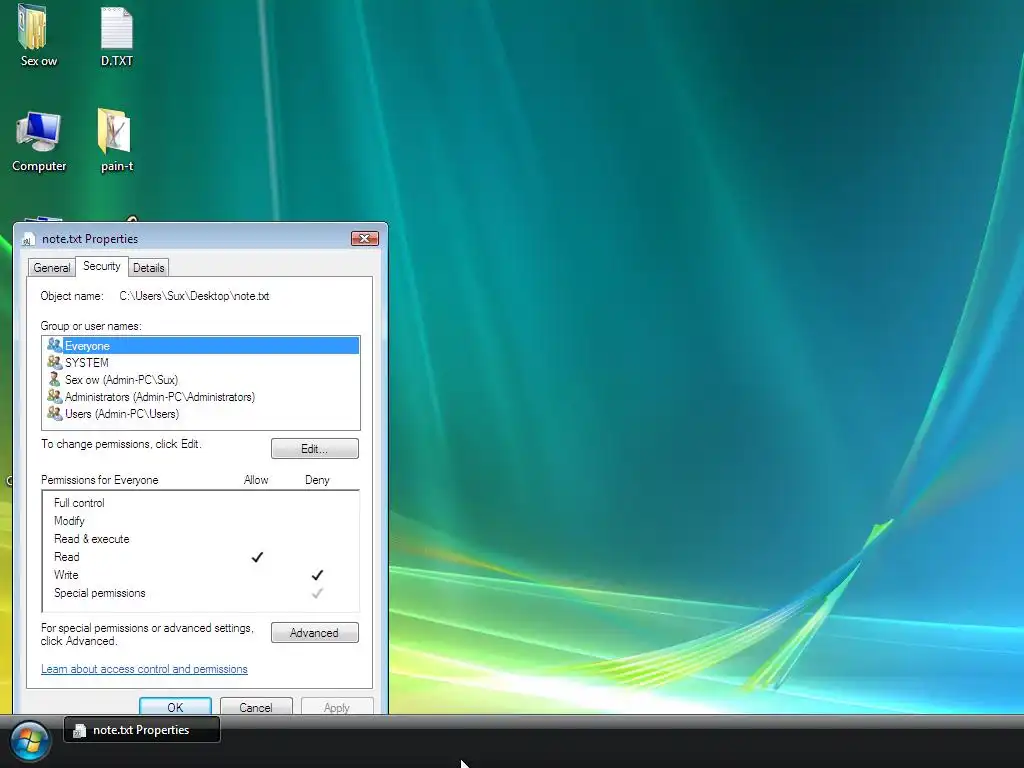Click the Special permissions label

coord(100,593)
